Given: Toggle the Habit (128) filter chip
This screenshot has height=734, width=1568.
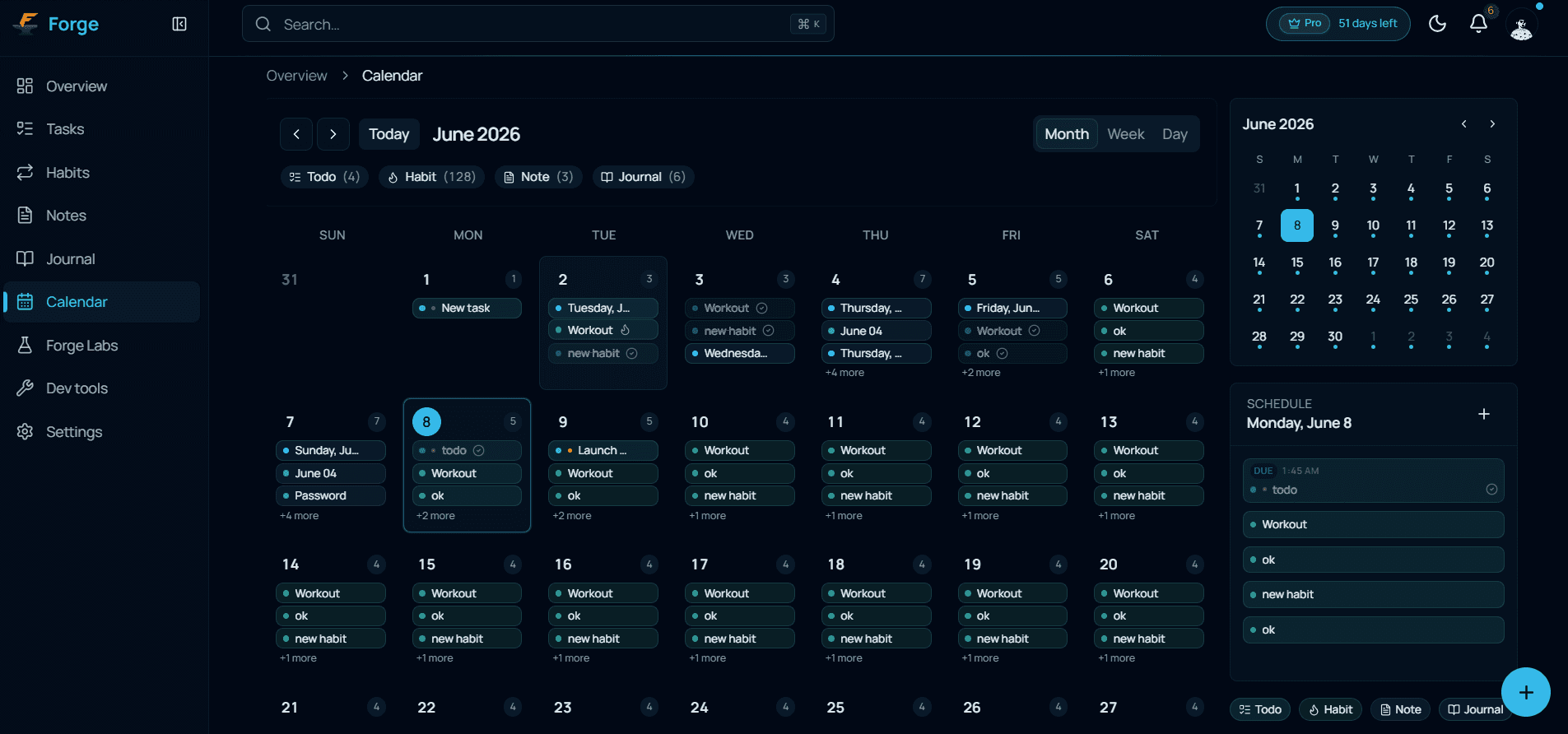Looking at the screenshot, I should point(432,177).
